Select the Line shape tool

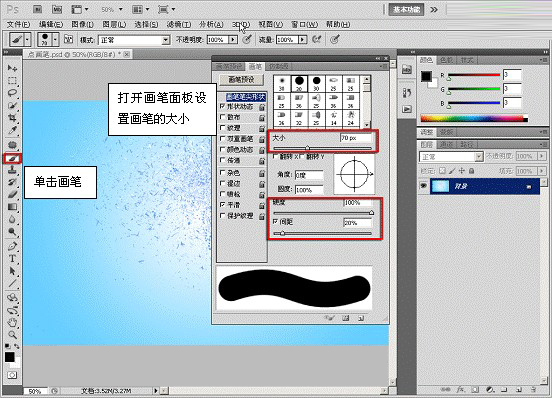click(12, 283)
